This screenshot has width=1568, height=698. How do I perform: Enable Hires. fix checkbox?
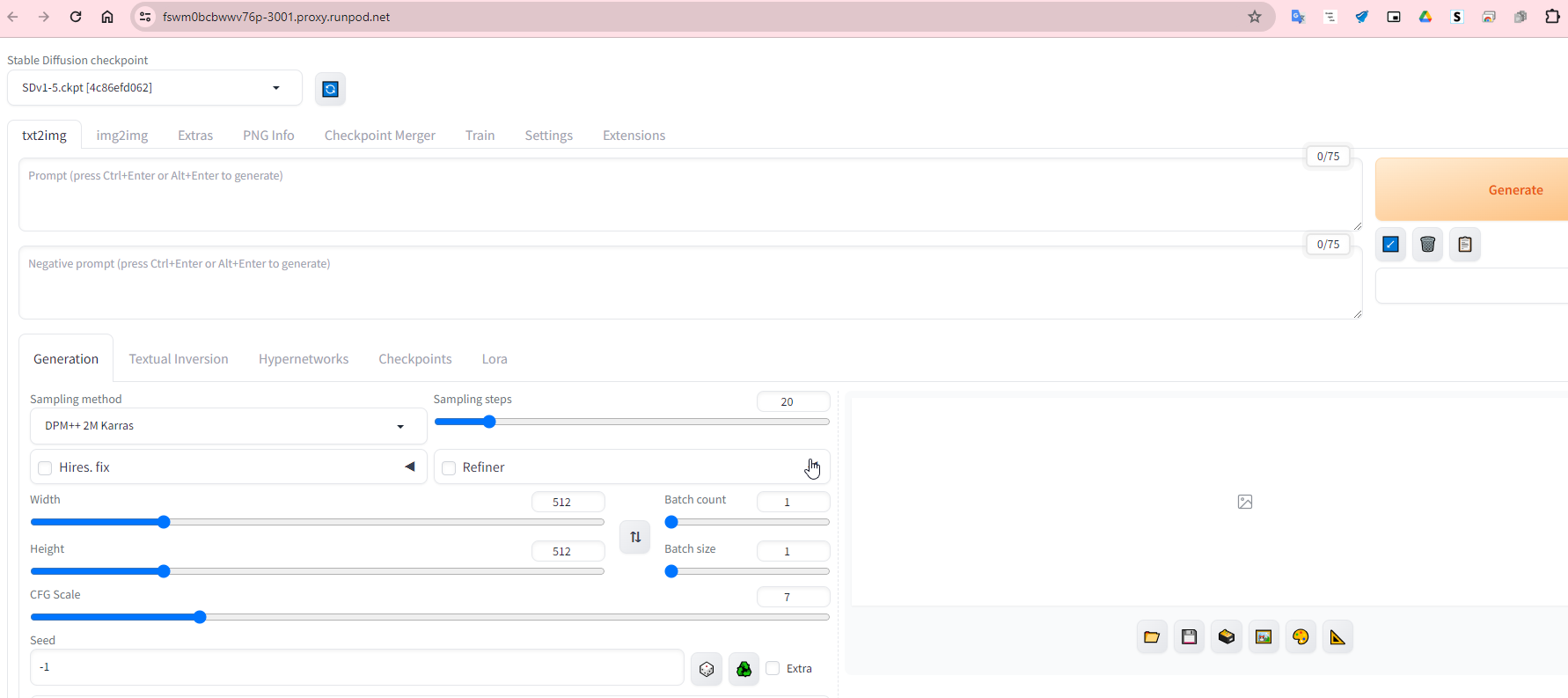(x=45, y=468)
